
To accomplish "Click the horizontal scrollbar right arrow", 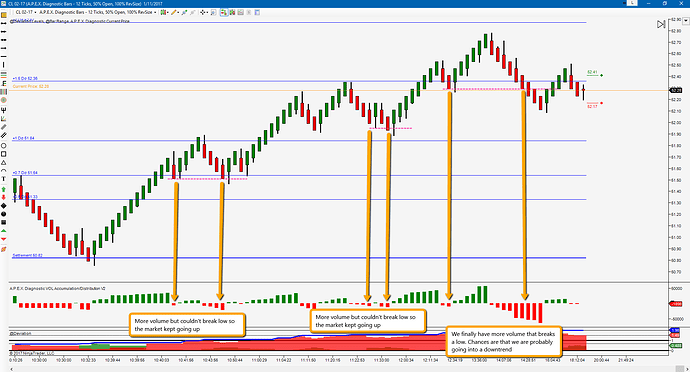I will (x=686, y=369).
